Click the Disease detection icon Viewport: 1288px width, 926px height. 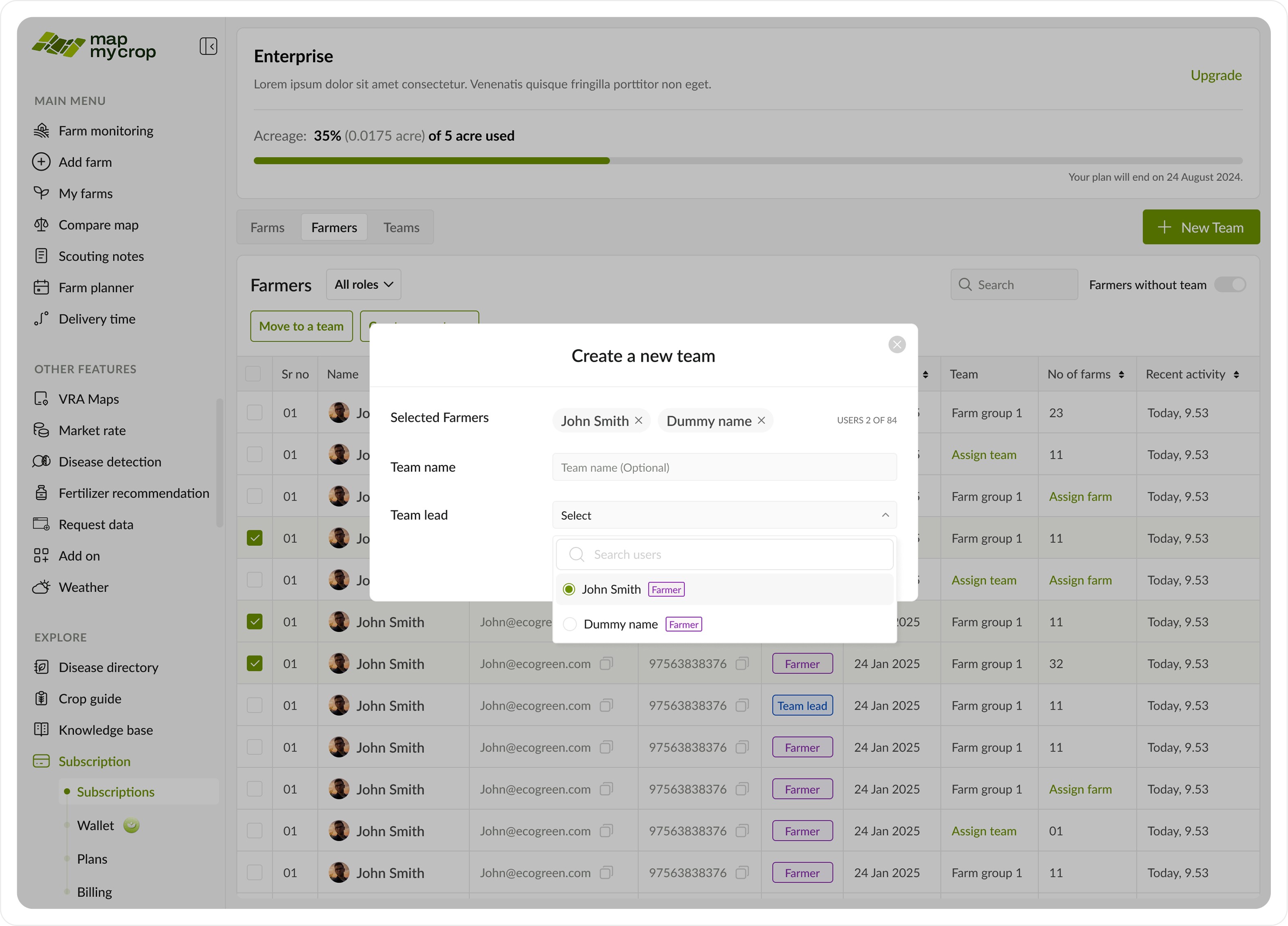[x=41, y=461]
